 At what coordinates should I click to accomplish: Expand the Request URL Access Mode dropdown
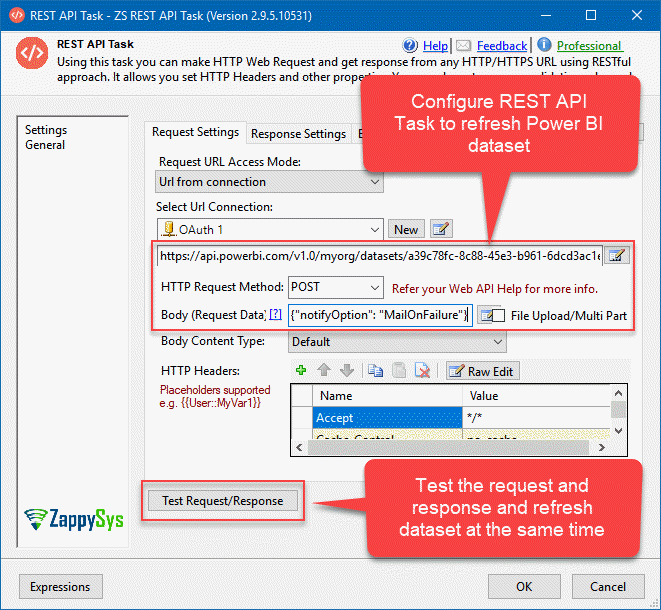[374, 182]
